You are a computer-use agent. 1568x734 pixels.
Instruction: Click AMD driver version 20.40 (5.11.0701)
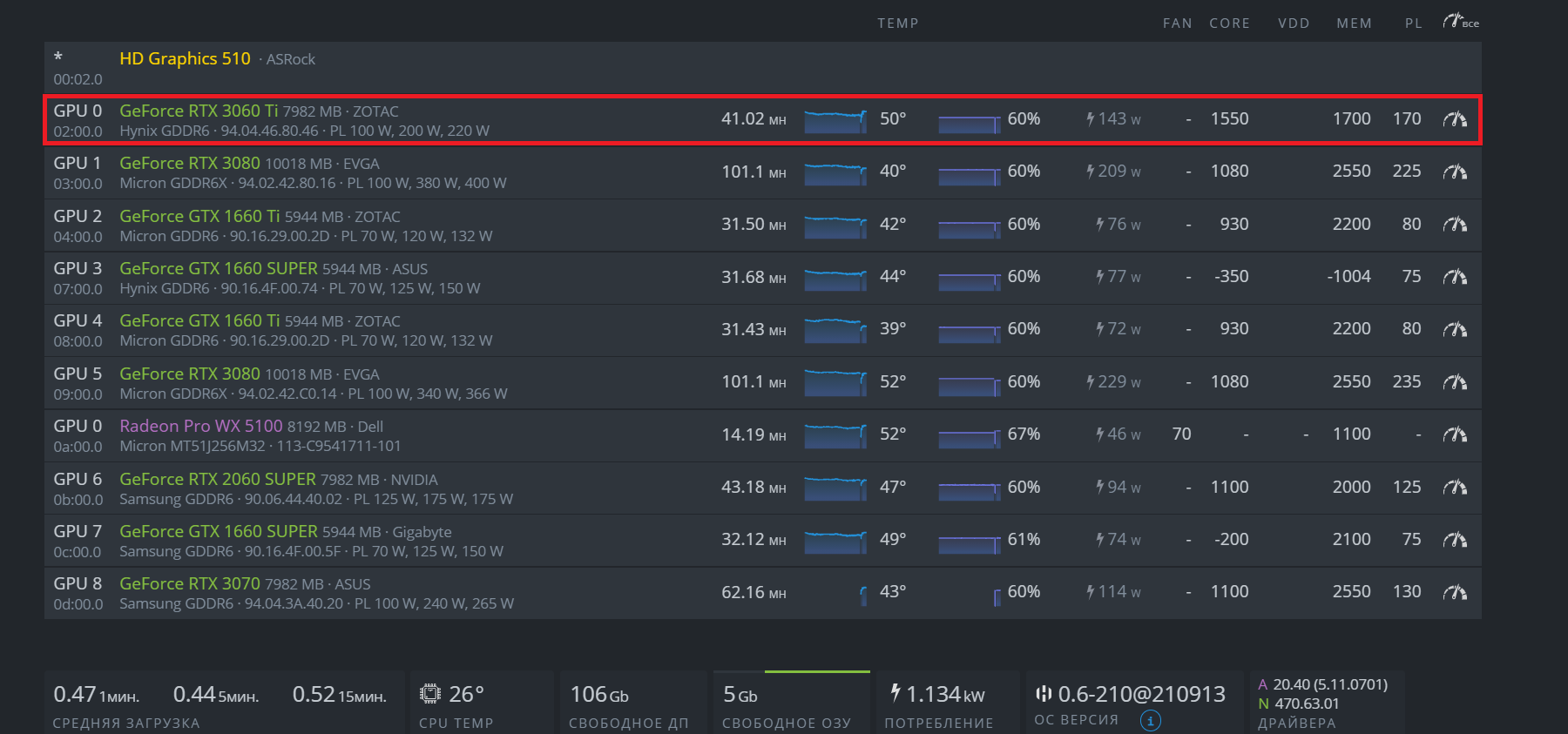click(1330, 684)
